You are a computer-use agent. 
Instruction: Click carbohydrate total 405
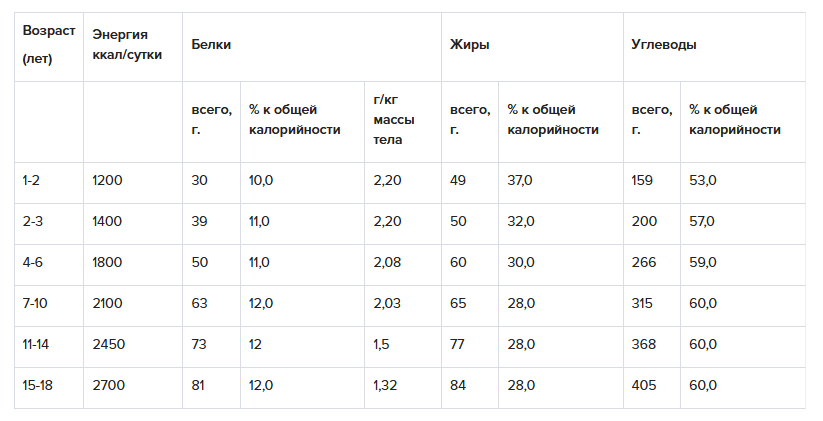tap(644, 385)
